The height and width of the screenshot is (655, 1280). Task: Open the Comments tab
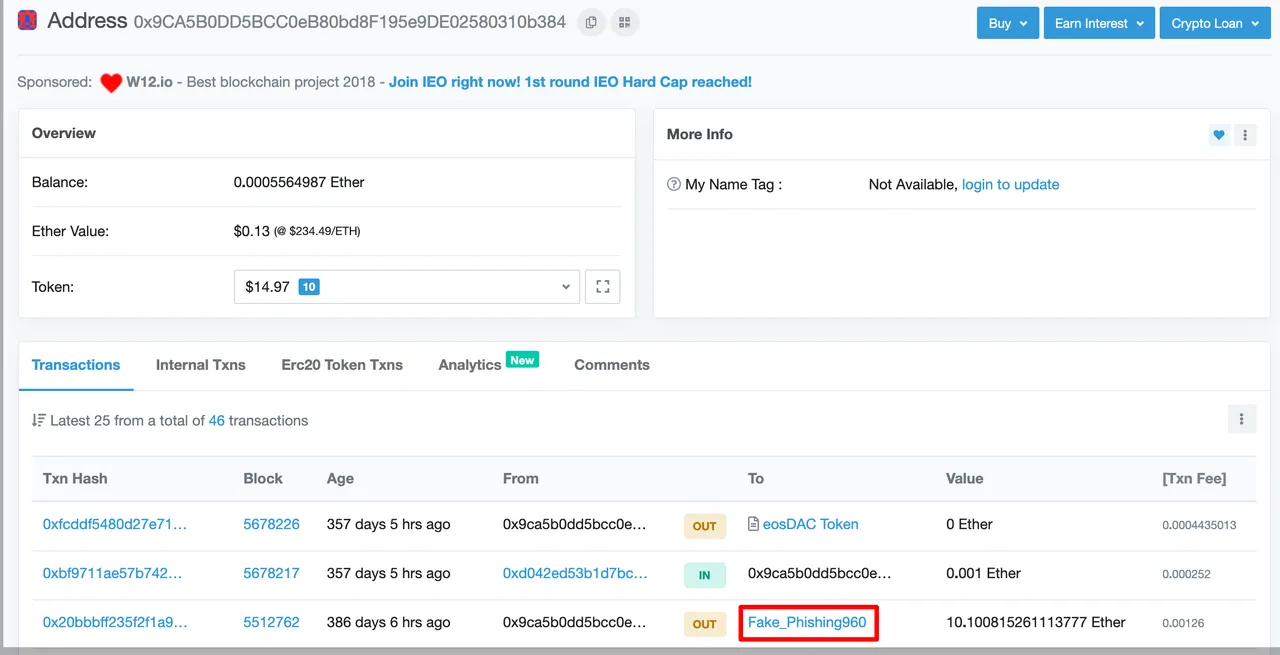point(612,365)
